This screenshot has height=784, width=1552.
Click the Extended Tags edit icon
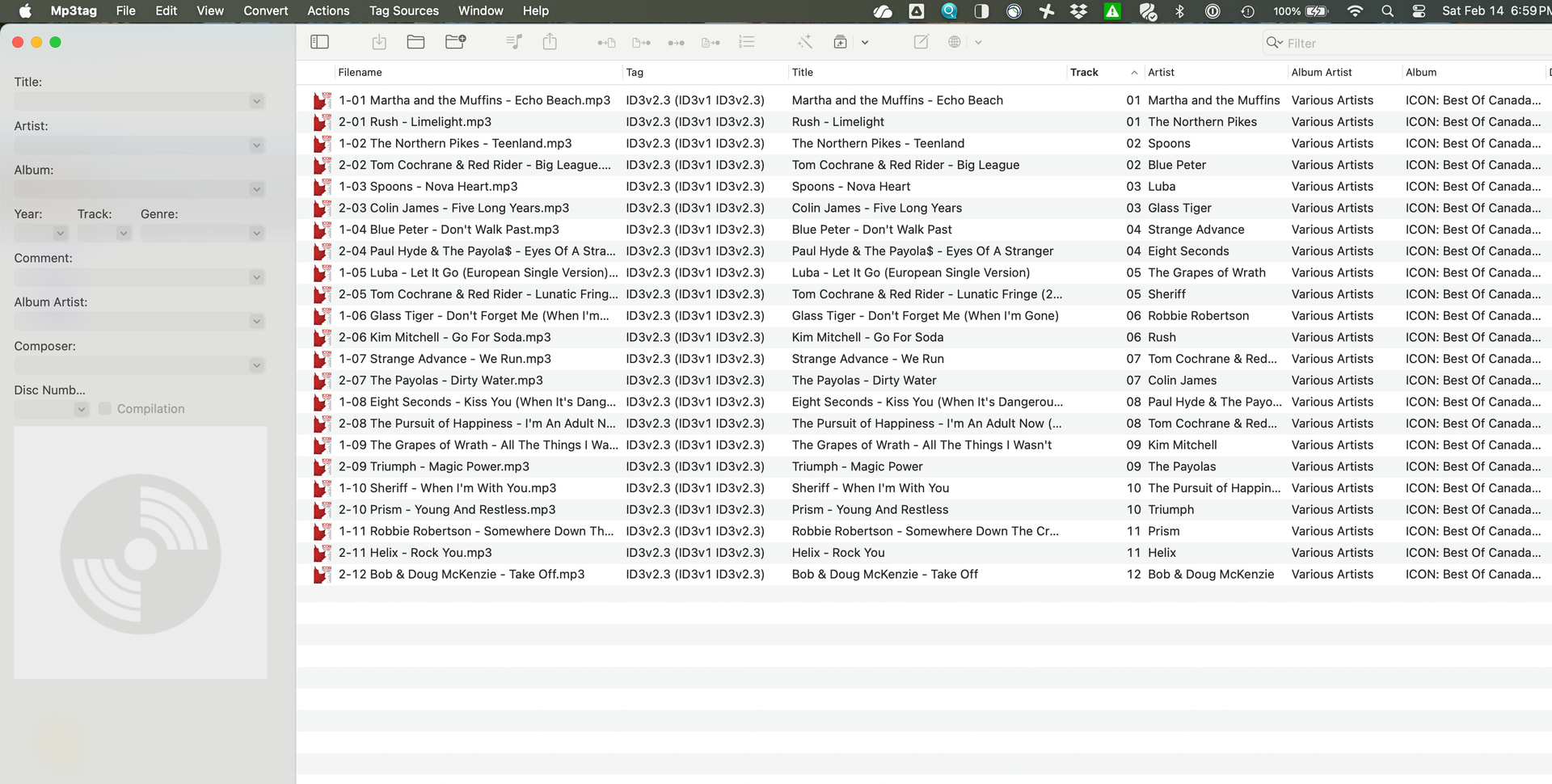click(x=921, y=42)
